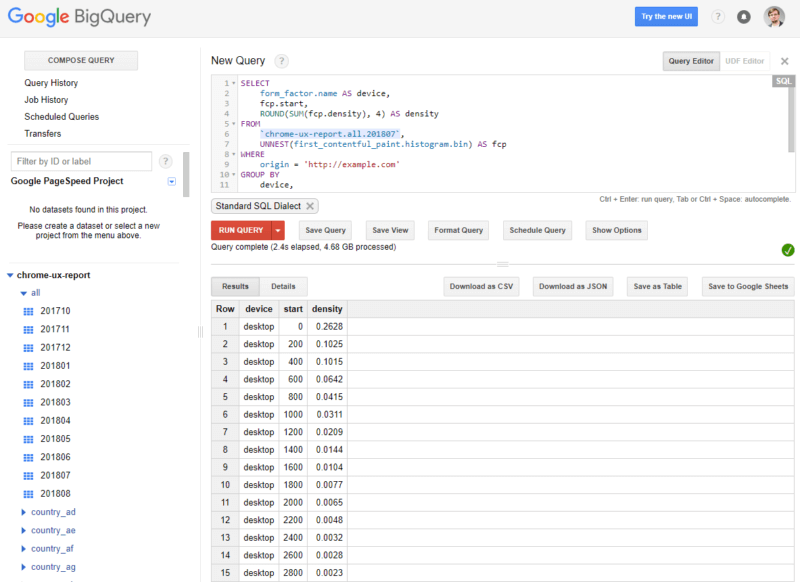This screenshot has height=582, width=800.
Task: Open the notifications bell icon
Action: [744, 17]
